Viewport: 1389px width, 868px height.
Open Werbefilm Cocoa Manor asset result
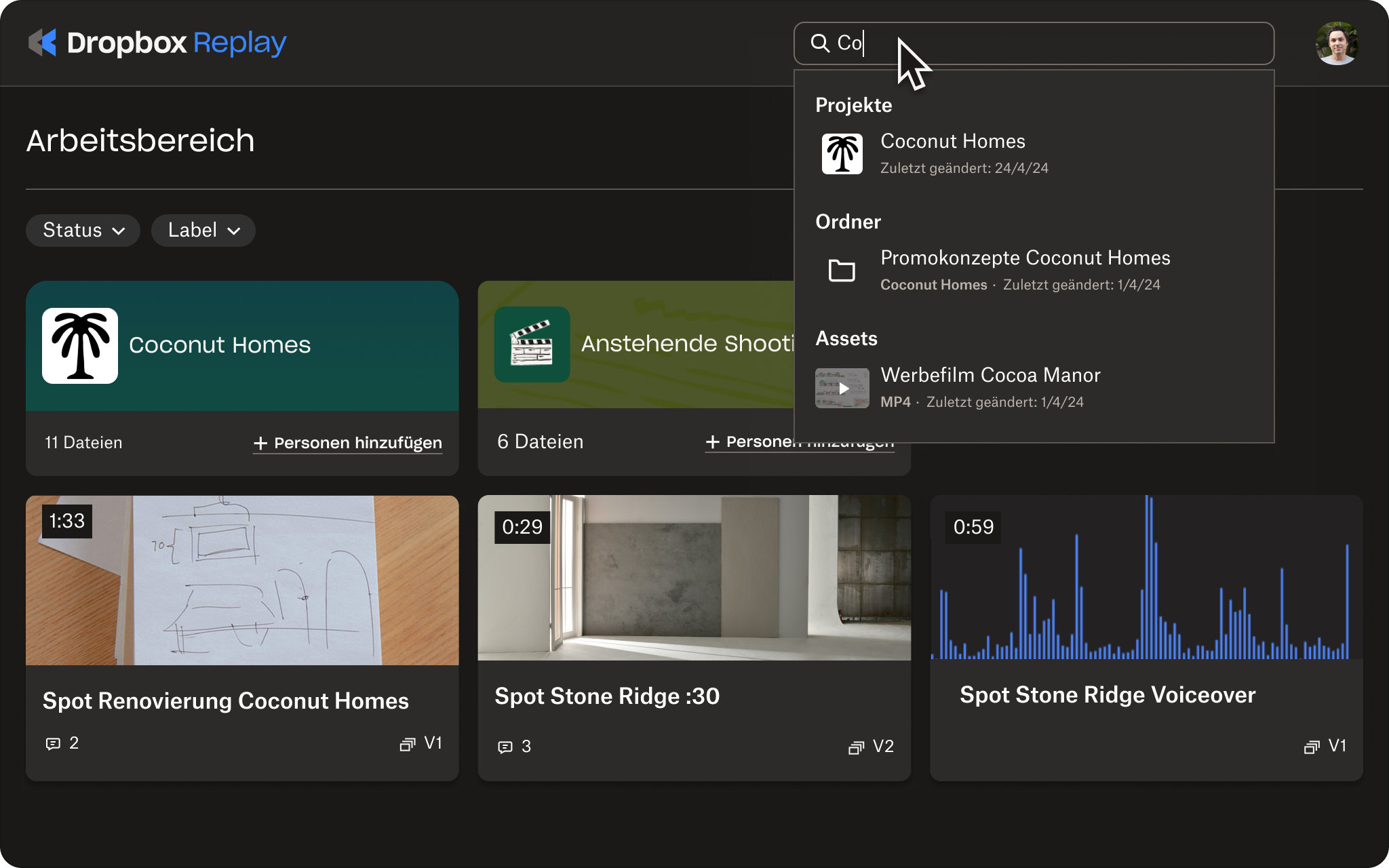pos(1034,388)
